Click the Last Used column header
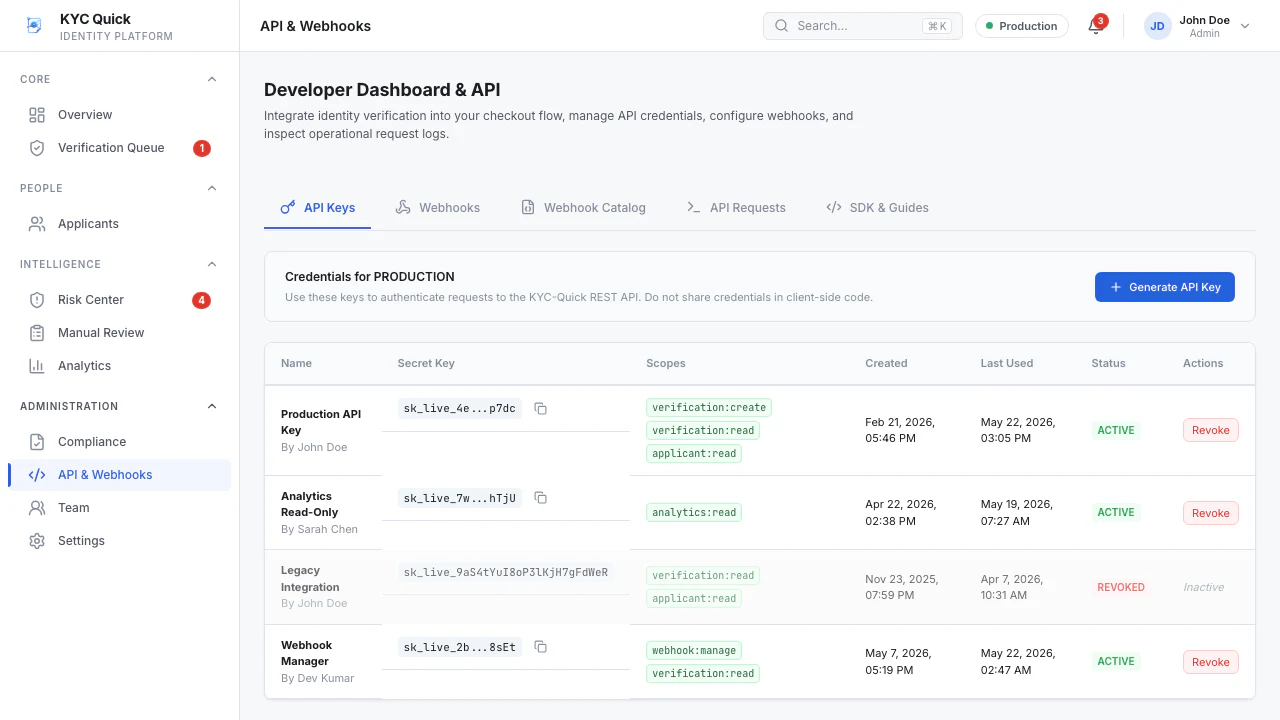The height and width of the screenshot is (720, 1280). 1007,364
